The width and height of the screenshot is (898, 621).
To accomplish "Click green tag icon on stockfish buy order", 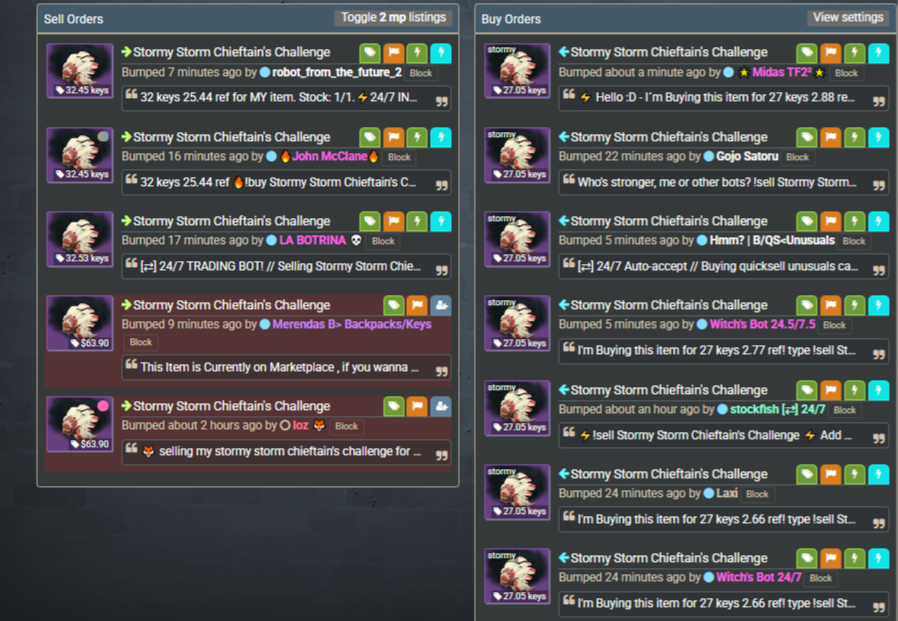I will (x=807, y=391).
